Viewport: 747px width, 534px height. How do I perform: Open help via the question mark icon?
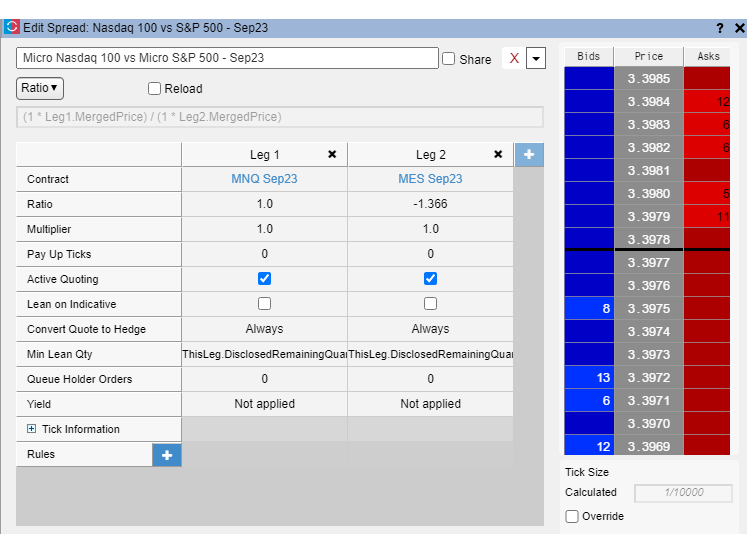click(720, 28)
